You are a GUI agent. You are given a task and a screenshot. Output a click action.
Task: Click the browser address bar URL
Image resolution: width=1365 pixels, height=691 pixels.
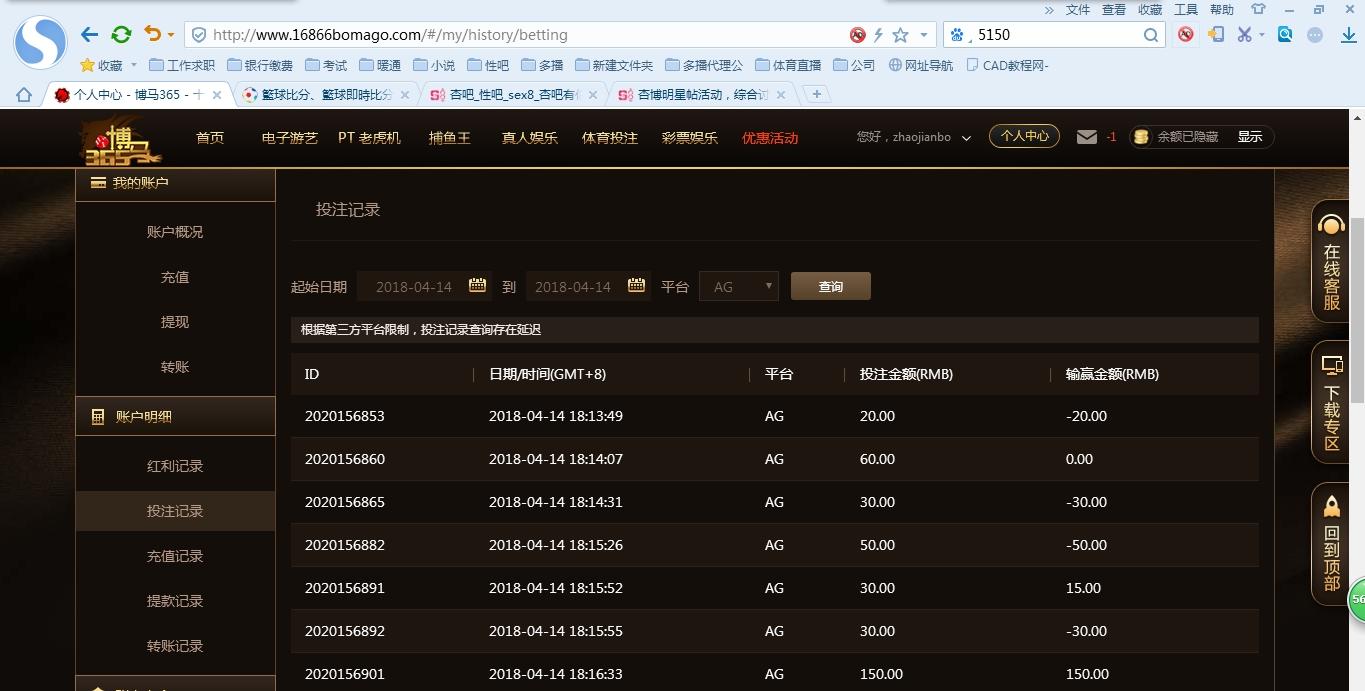tap(520, 35)
